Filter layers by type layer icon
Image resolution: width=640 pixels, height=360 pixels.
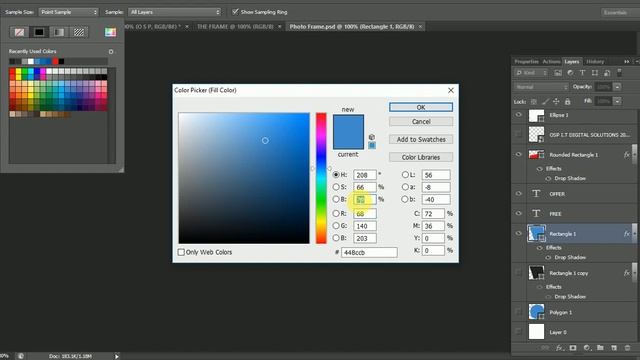coord(582,73)
